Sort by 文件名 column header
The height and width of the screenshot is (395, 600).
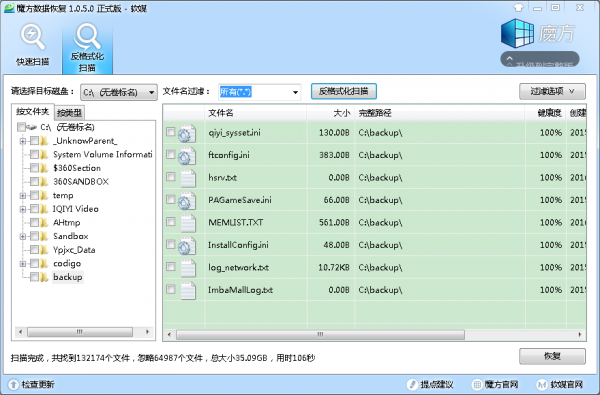click(x=255, y=113)
